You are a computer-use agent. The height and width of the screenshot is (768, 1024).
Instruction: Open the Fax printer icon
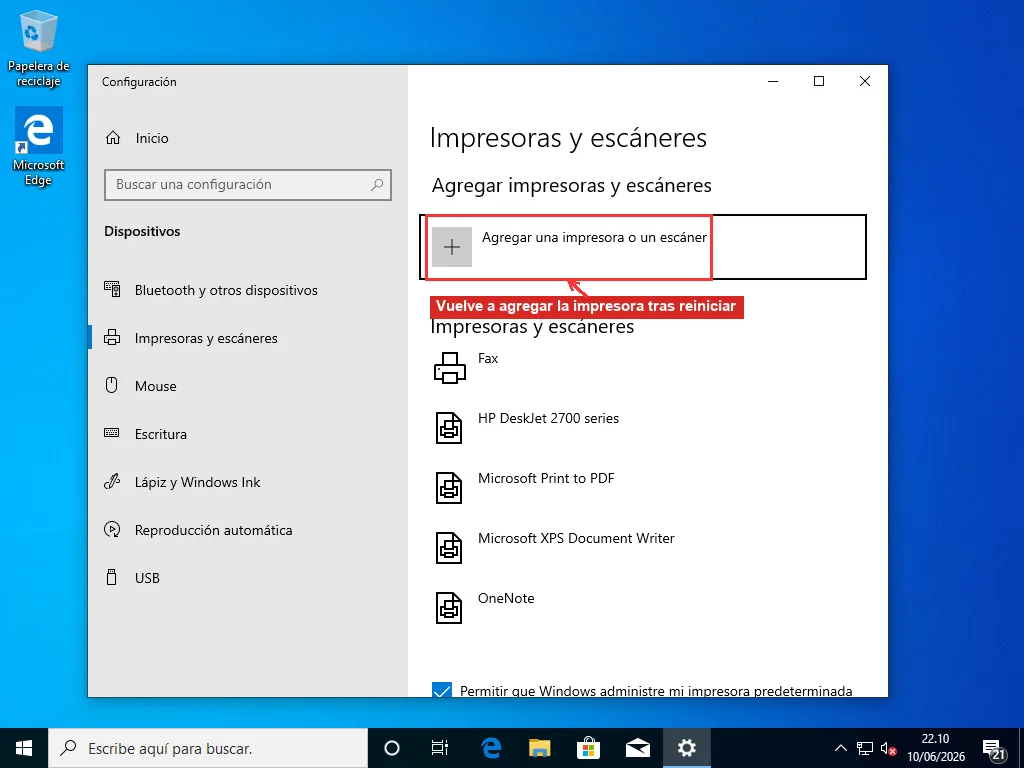coord(449,368)
